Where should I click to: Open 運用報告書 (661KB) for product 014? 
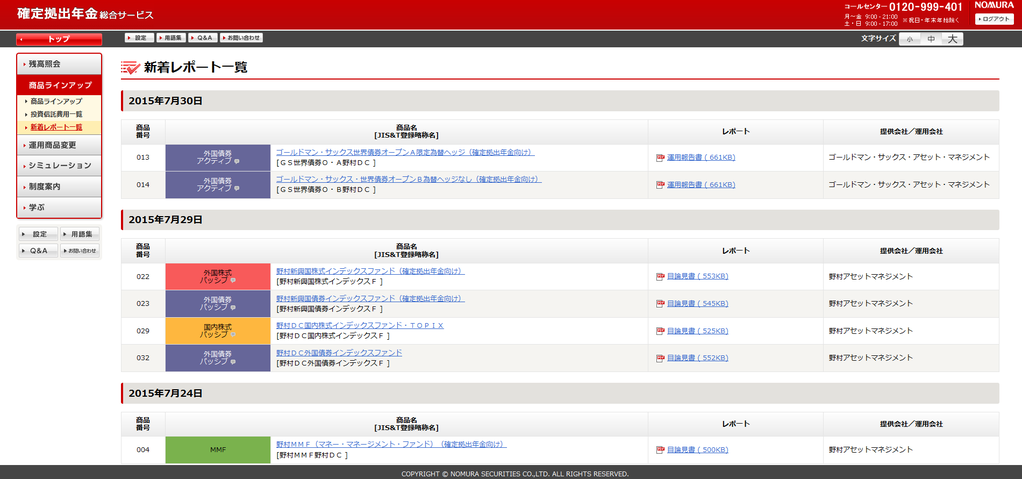click(701, 185)
